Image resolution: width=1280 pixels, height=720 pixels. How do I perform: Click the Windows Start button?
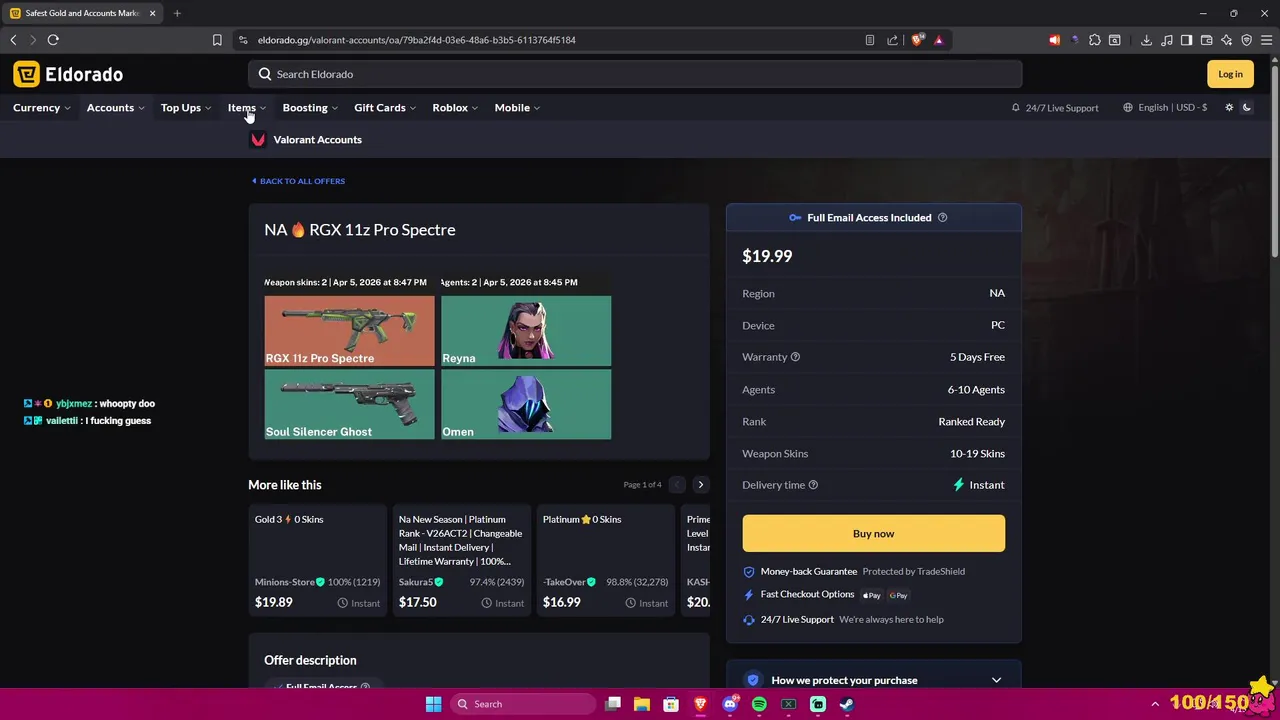point(433,704)
